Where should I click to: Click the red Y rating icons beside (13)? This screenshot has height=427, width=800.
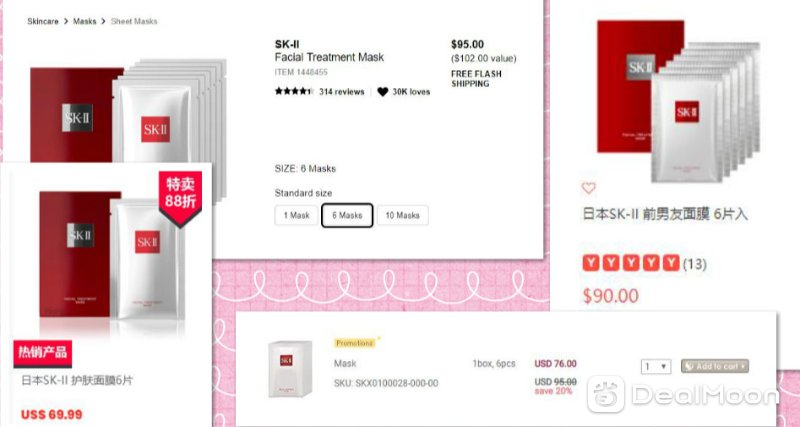631,264
